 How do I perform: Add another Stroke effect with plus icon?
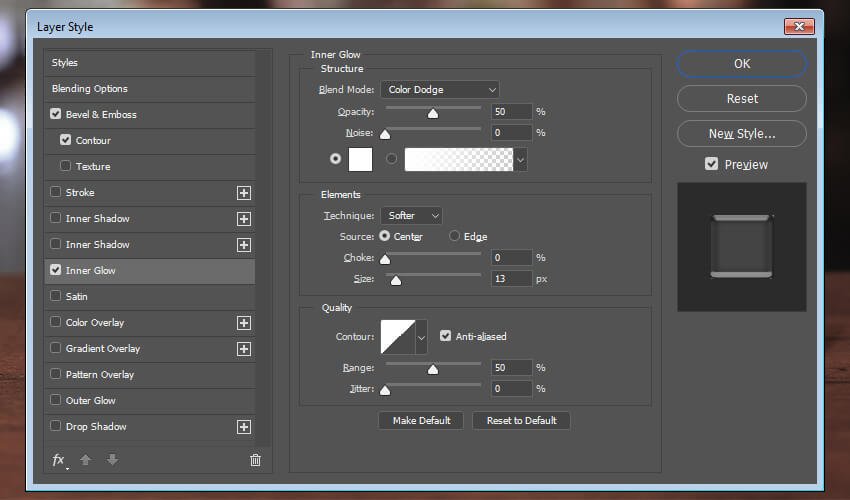point(244,193)
